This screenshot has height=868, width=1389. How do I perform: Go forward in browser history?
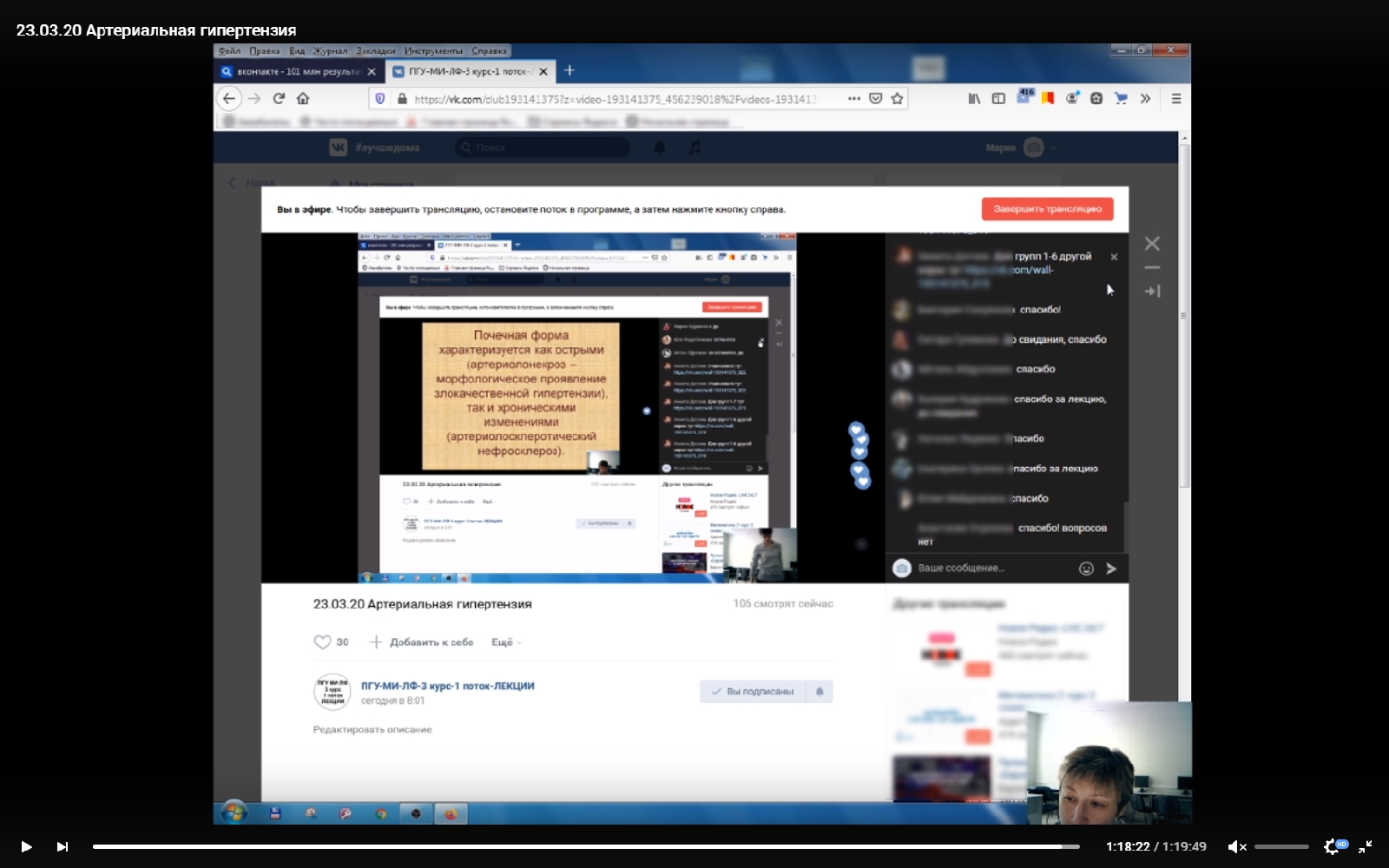(x=254, y=99)
